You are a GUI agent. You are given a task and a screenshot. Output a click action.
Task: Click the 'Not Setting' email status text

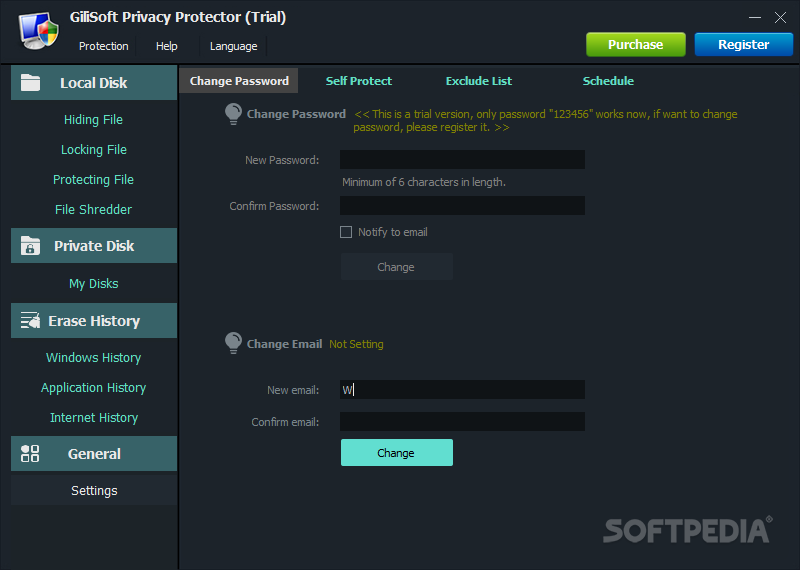(x=356, y=344)
